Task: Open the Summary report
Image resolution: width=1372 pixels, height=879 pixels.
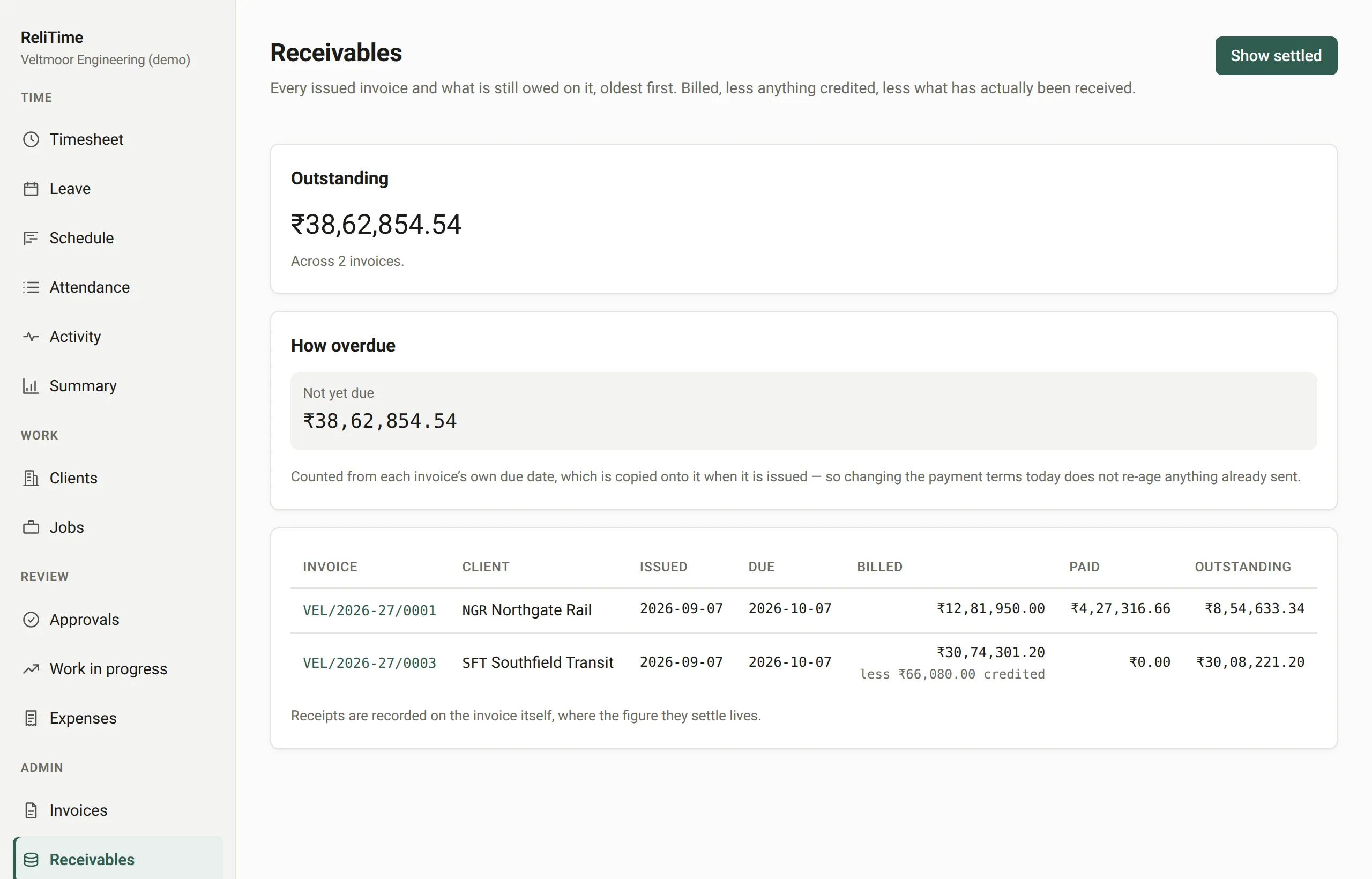Action: (117, 386)
